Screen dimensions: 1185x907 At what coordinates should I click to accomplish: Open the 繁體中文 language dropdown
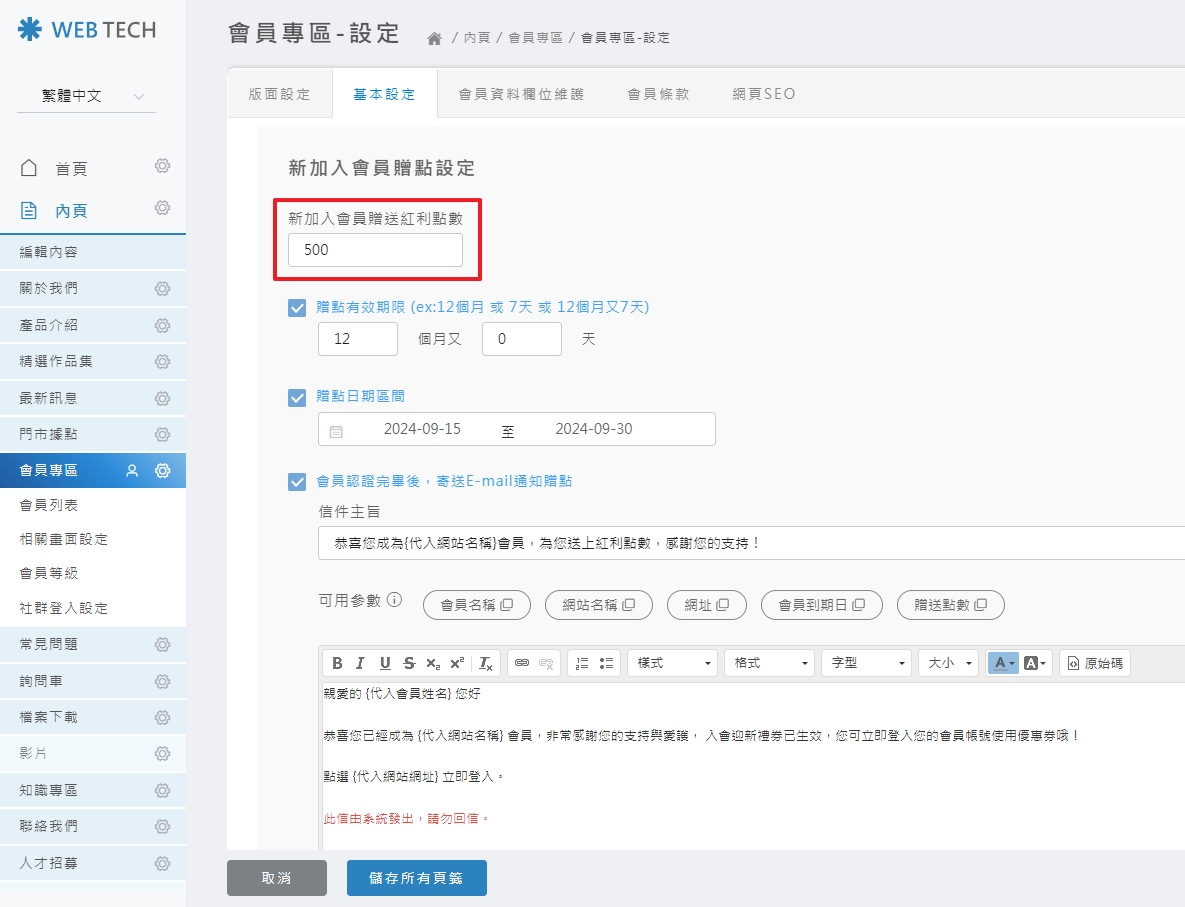pyautogui.click(x=86, y=96)
